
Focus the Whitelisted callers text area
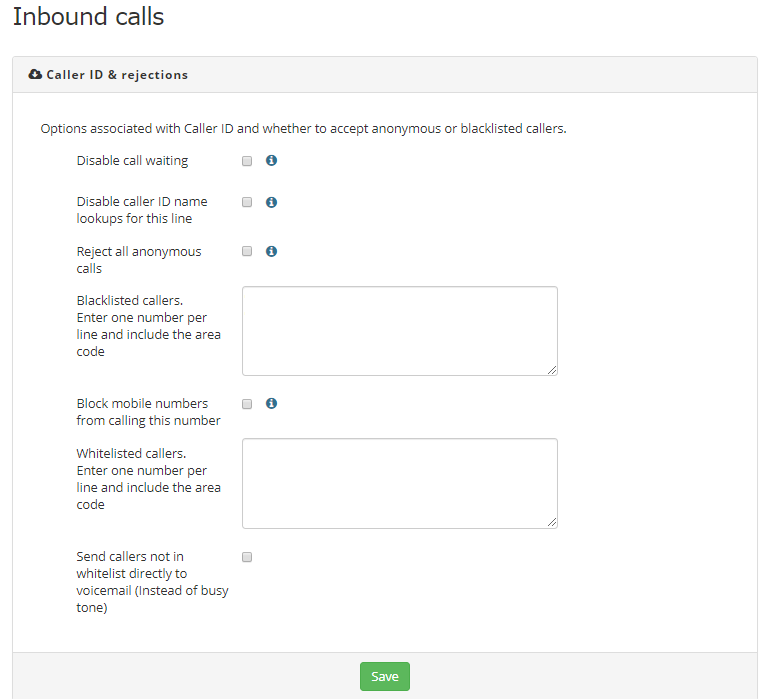tap(400, 484)
